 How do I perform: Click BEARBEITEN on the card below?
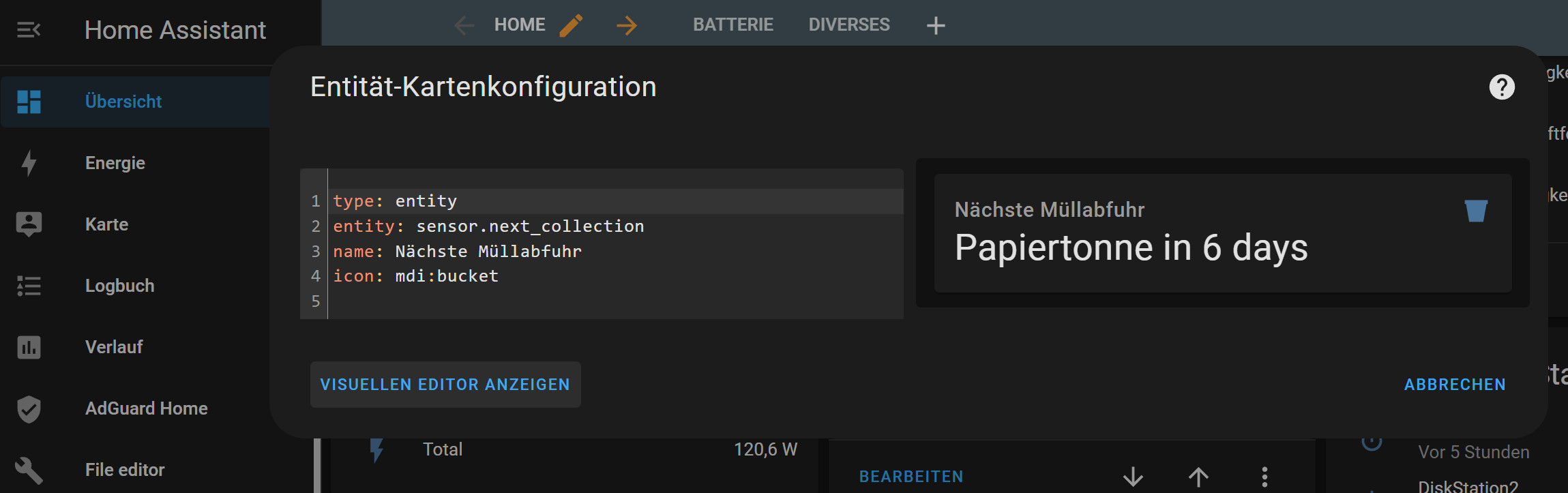pyautogui.click(x=911, y=477)
